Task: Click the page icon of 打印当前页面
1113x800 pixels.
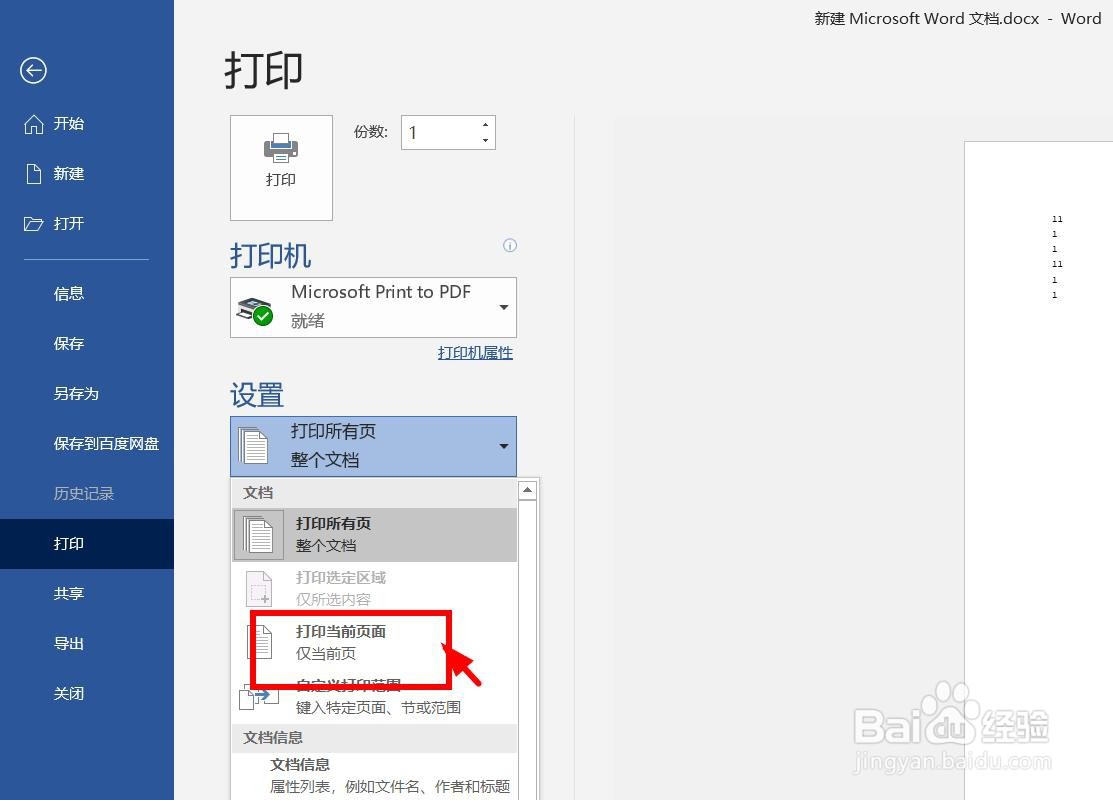Action: coord(260,642)
